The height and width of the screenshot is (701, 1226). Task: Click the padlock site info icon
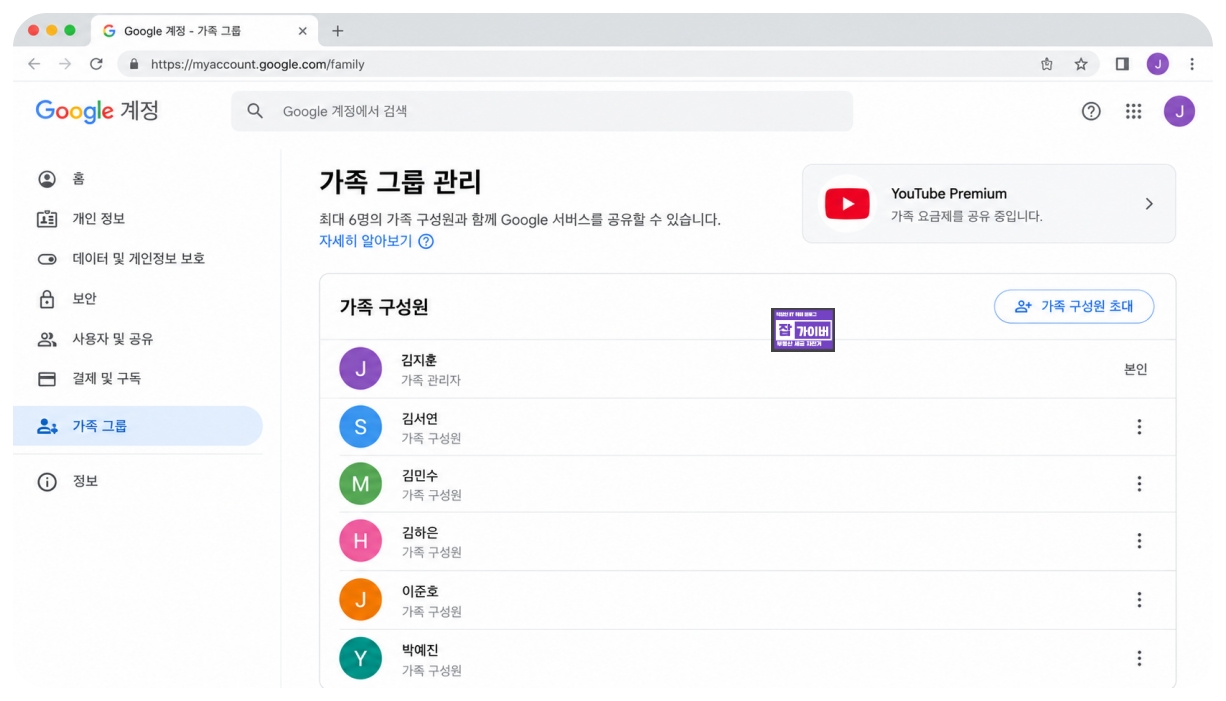click(x=133, y=64)
